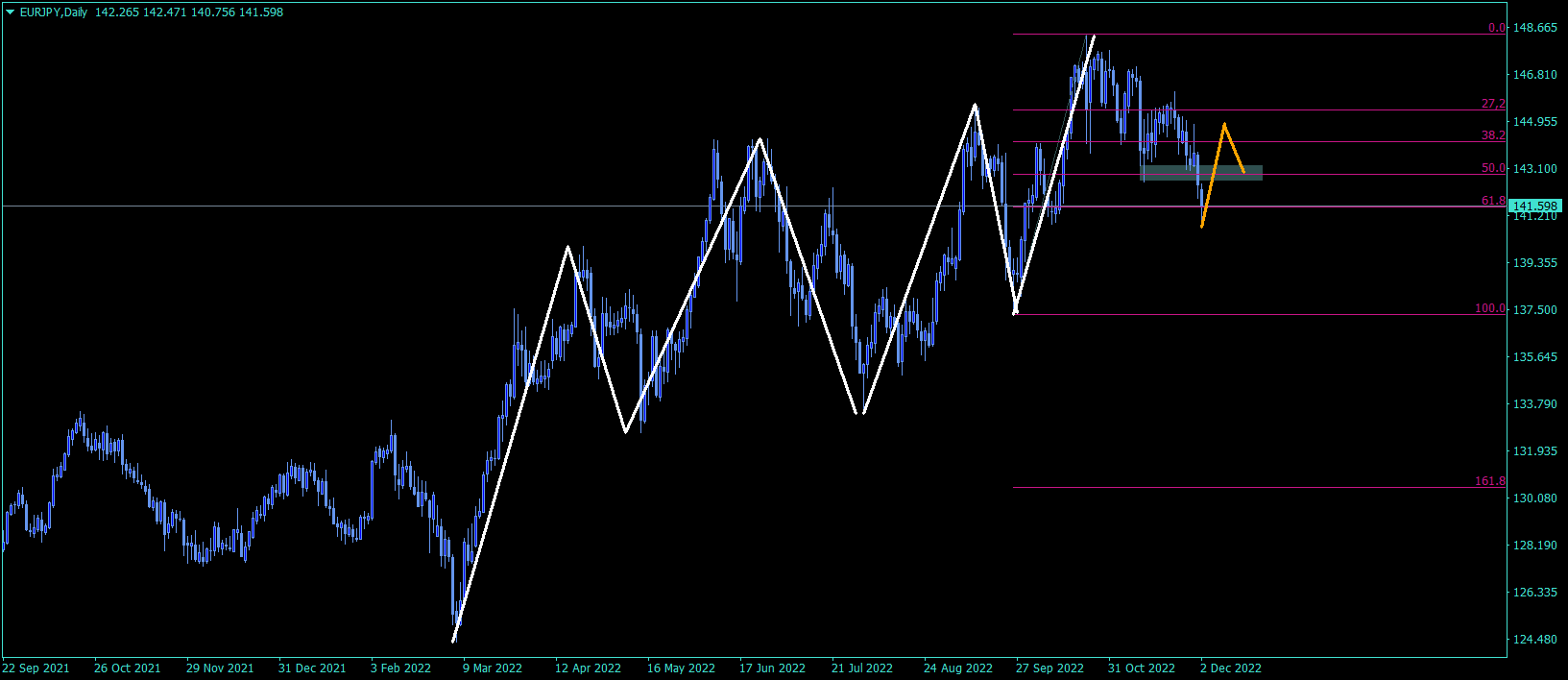This screenshot has height=680, width=1568.
Task: Click the 144.955 price axis label
Action: [1535, 122]
